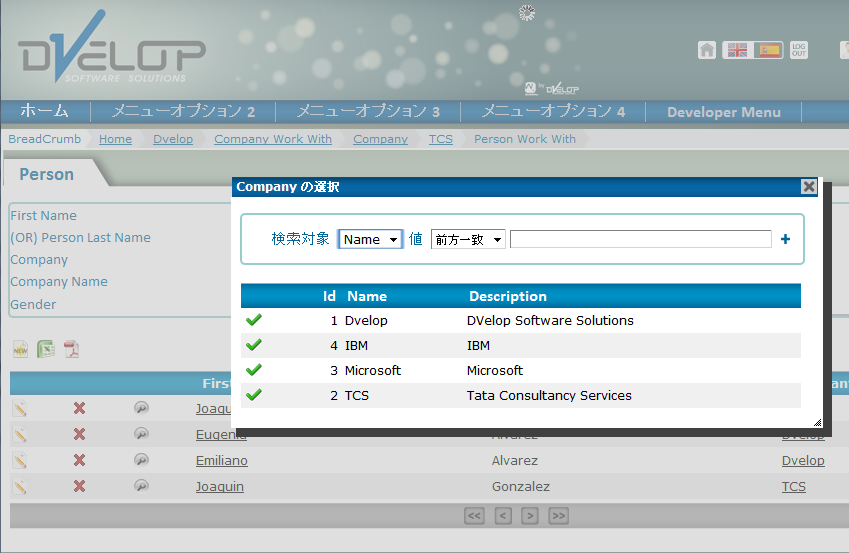This screenshot has height=553, width=849.
Task: Delete the Eugenia row with red X
Action: (80, 434)
